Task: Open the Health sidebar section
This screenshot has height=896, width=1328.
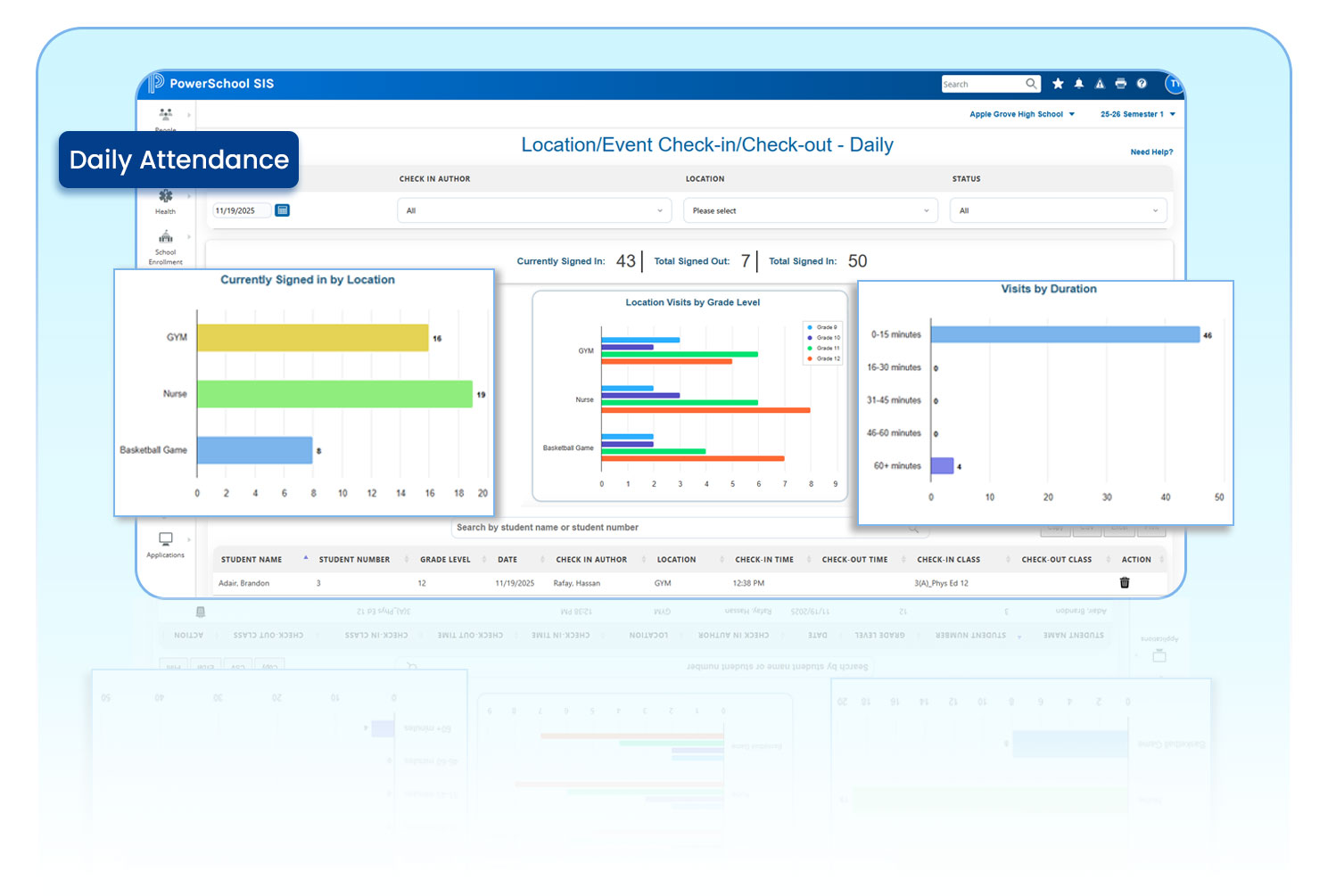Action: [x=165, y=201]
